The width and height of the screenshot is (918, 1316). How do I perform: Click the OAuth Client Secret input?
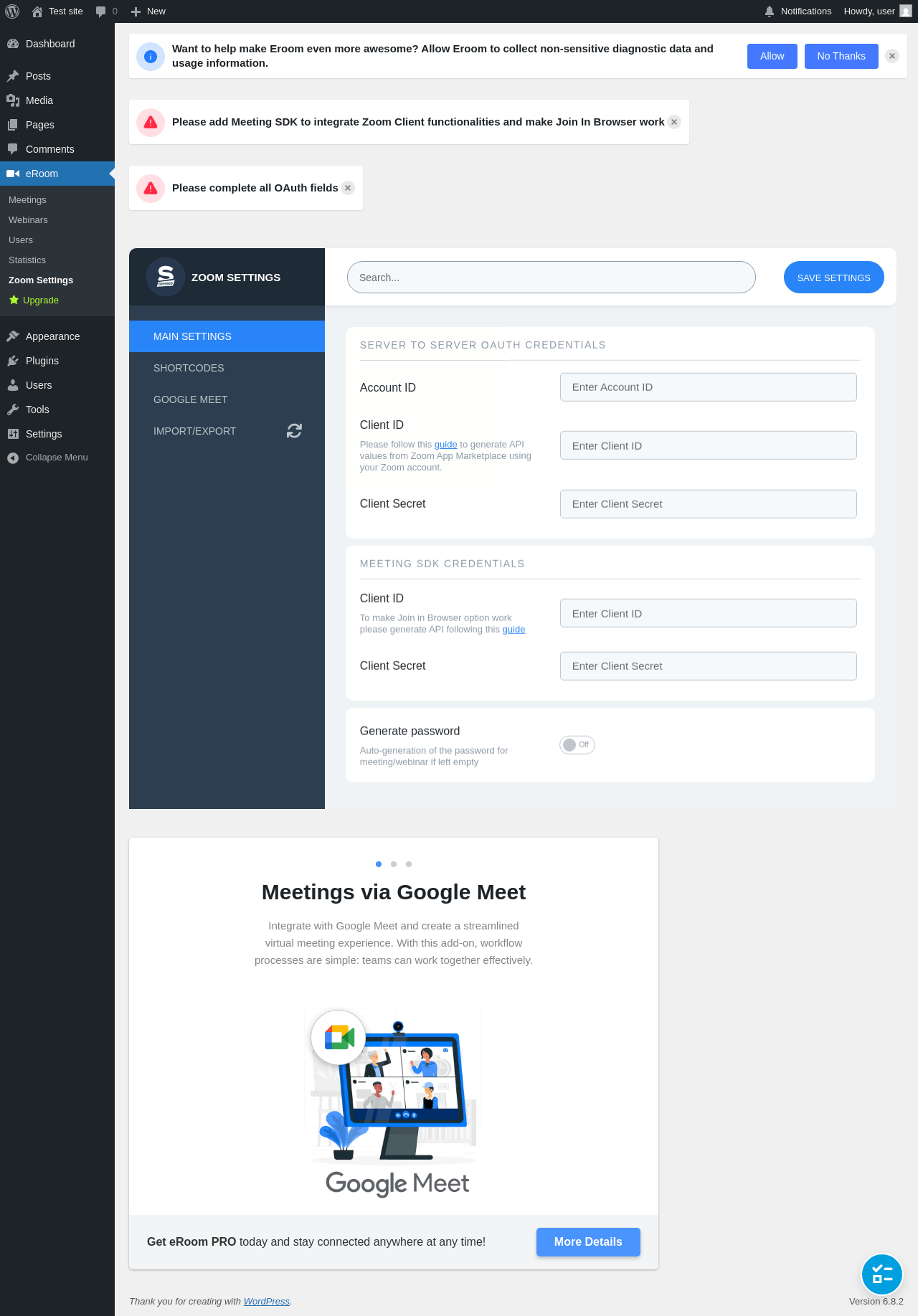coord(708,504)
